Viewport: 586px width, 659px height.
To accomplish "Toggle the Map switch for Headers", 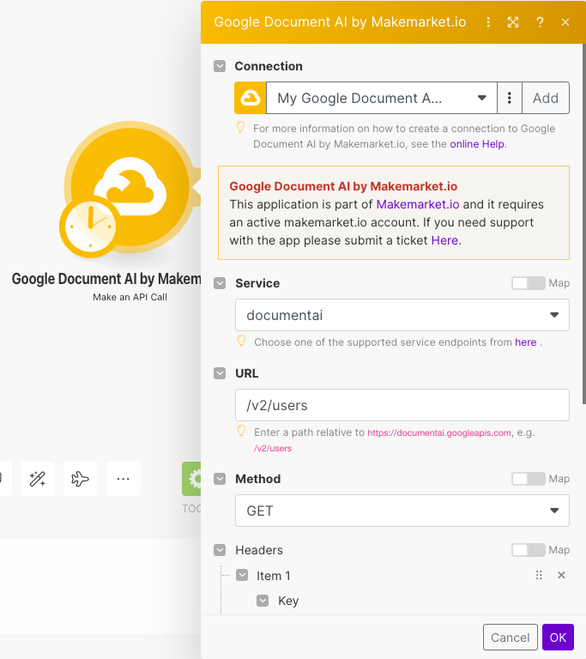I will coord(528,550).
